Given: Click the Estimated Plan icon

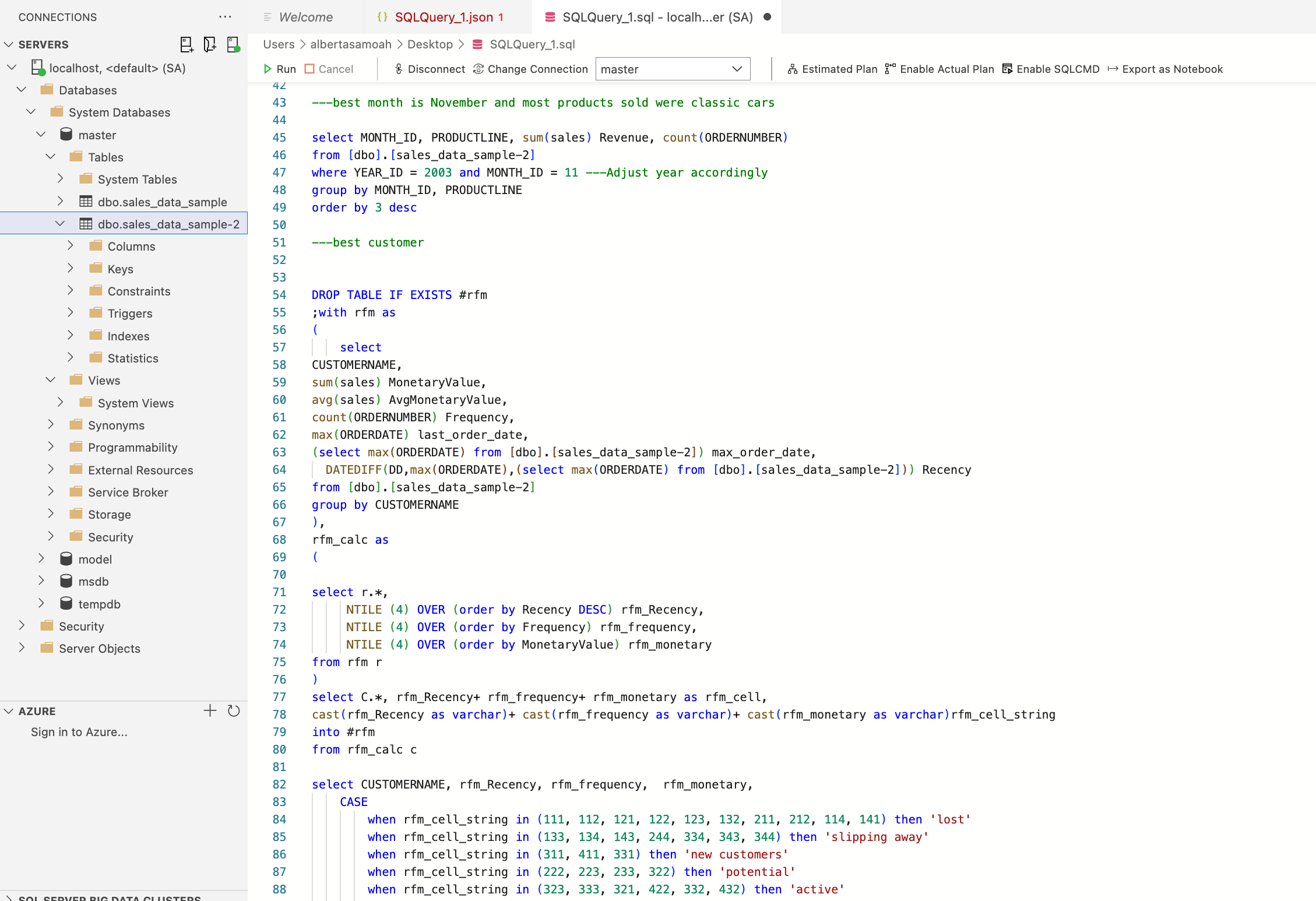Looking at the screenshot, I should pyautogui.click(x=793, y=69).
